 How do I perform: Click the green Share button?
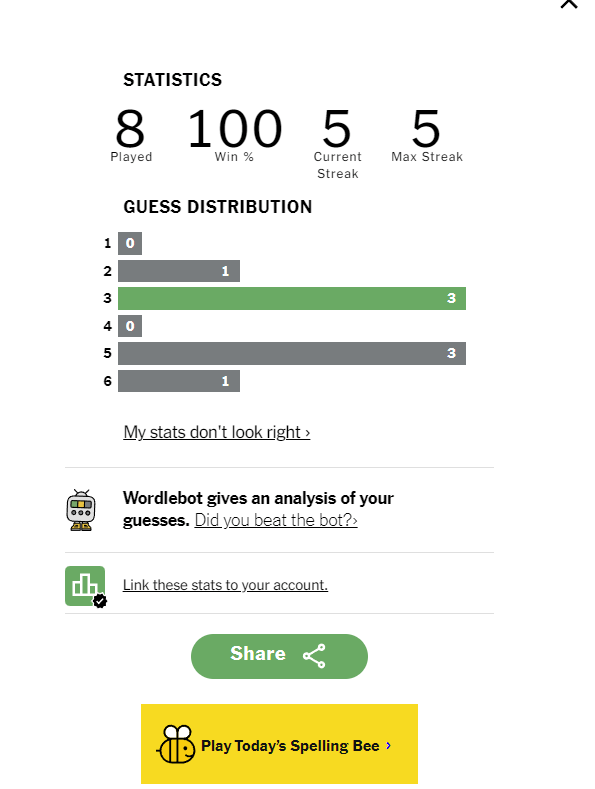click(x=279, y=656)
